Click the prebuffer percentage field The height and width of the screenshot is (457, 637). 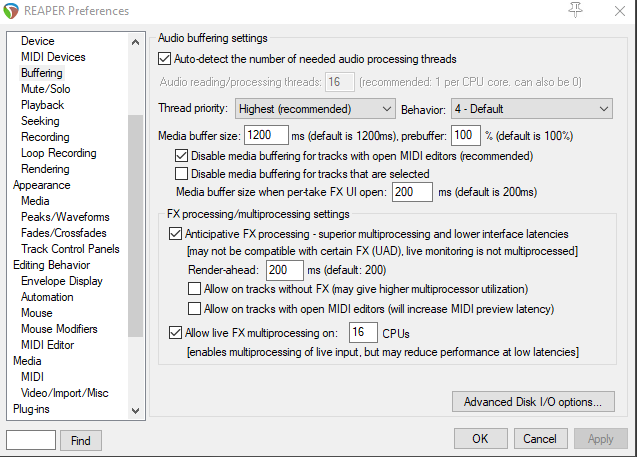coord(466,135)
